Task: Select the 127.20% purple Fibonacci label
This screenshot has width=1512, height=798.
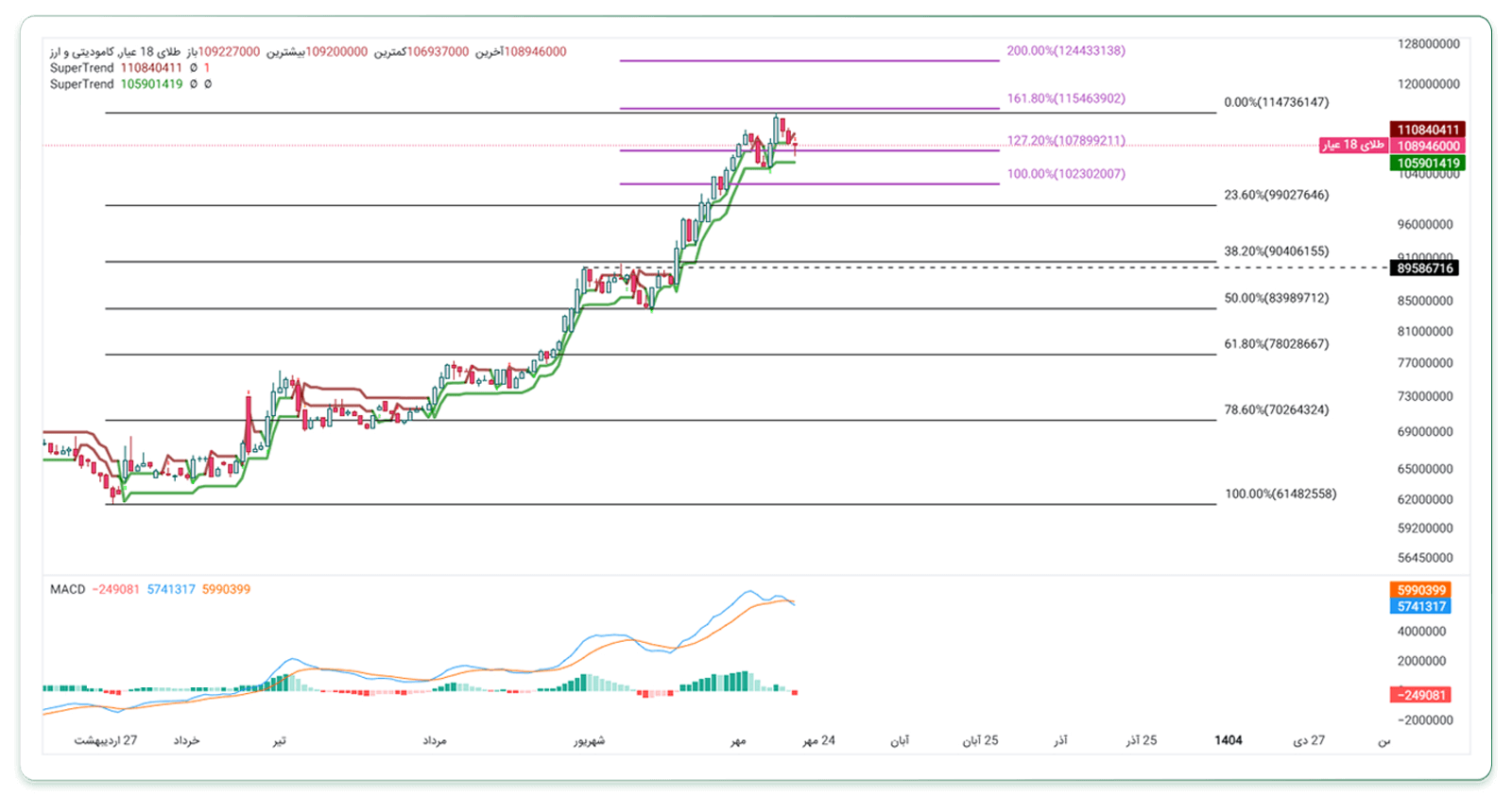Action: (x=1065, y=141)
